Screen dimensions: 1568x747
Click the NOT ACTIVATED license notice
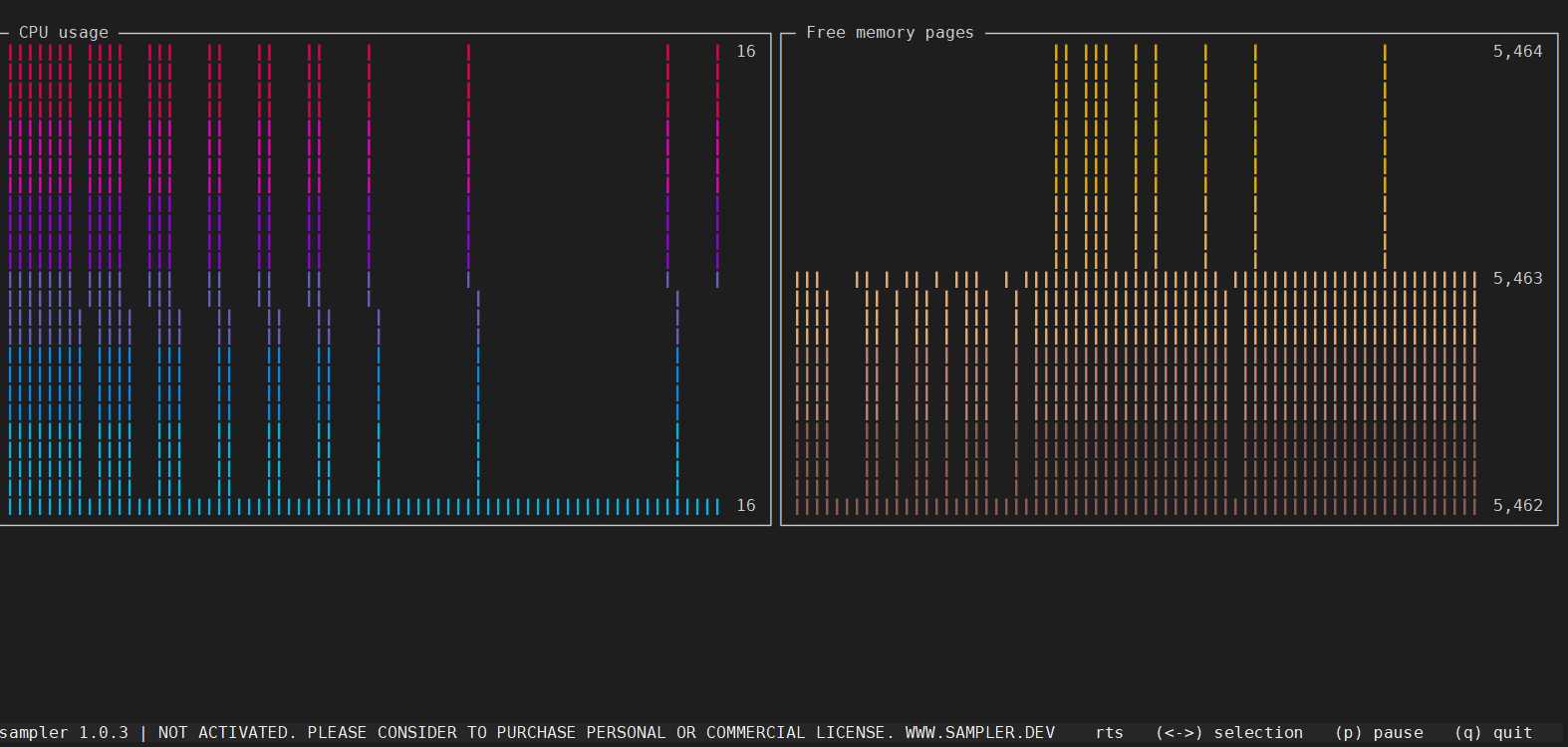pos(226,733)
